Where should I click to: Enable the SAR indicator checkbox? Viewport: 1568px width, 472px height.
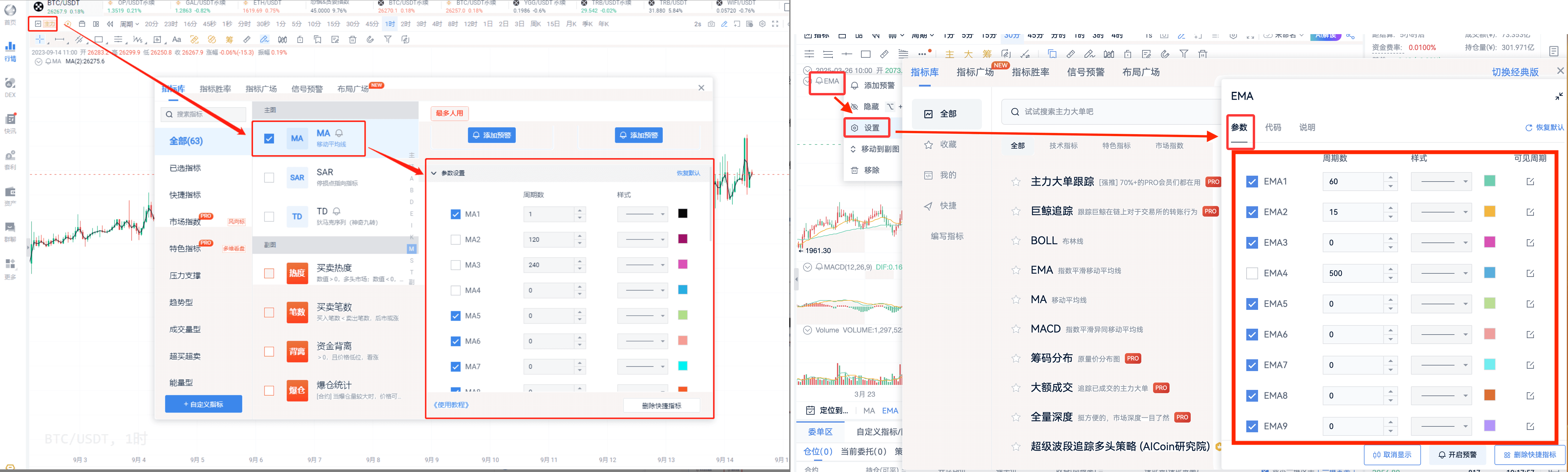[269, 178]
